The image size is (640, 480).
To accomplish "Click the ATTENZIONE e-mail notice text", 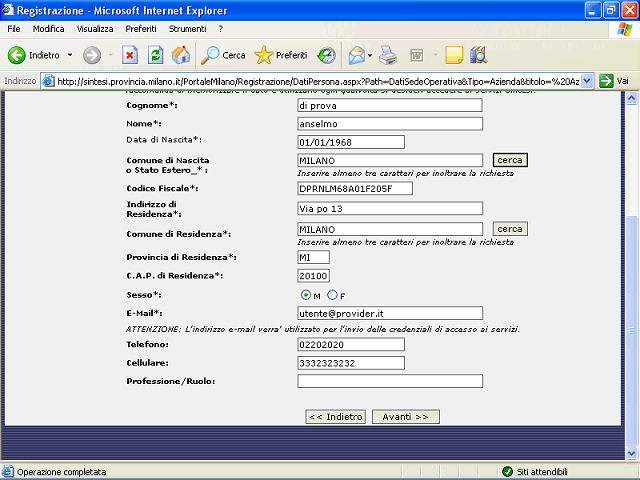I will 322,329.
